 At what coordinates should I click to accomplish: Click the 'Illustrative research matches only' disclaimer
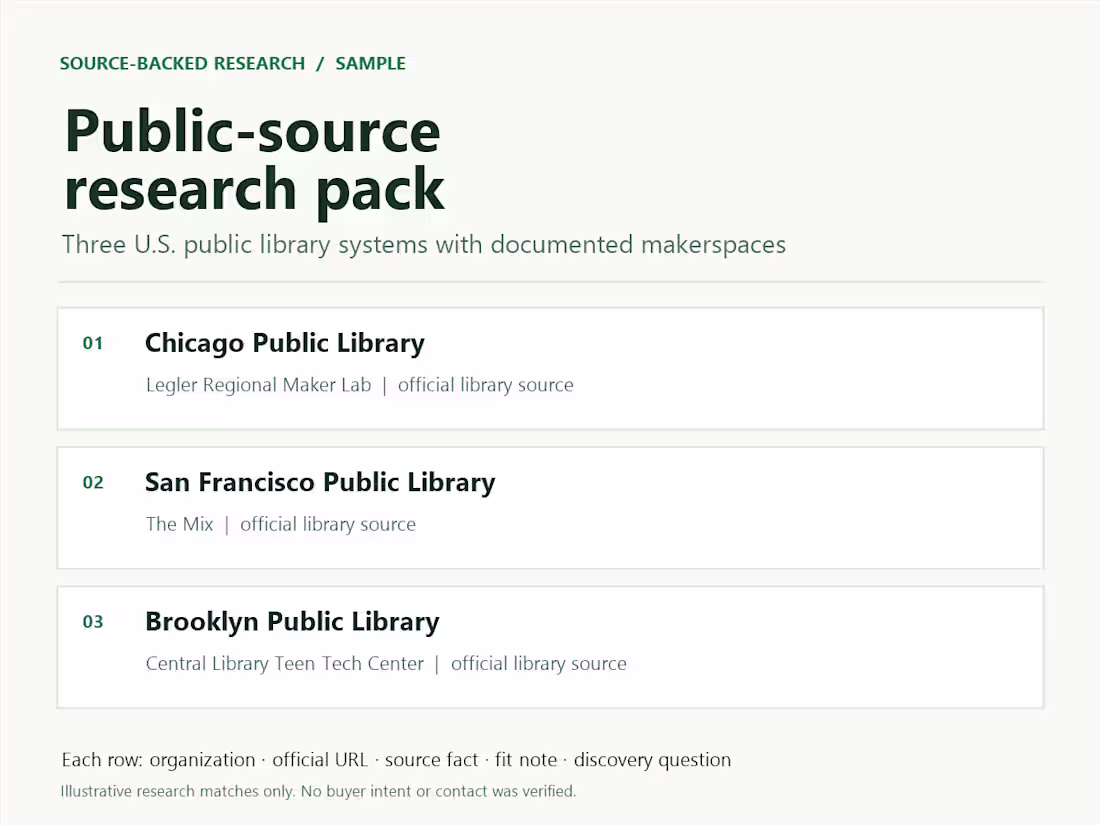(x=318, y=791)
